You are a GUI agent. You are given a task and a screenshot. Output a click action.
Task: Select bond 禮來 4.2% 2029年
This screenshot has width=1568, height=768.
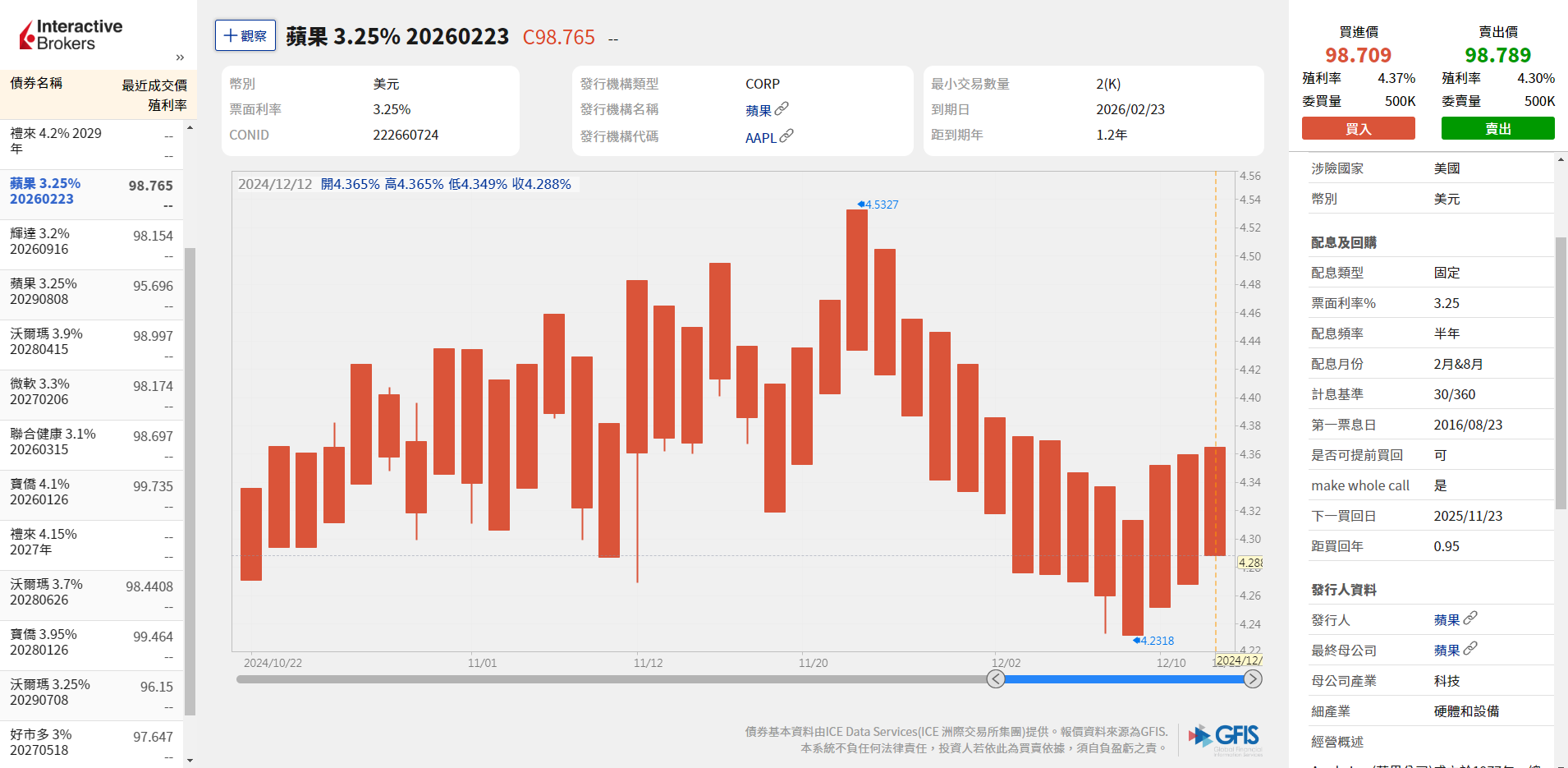pos(92,145)
